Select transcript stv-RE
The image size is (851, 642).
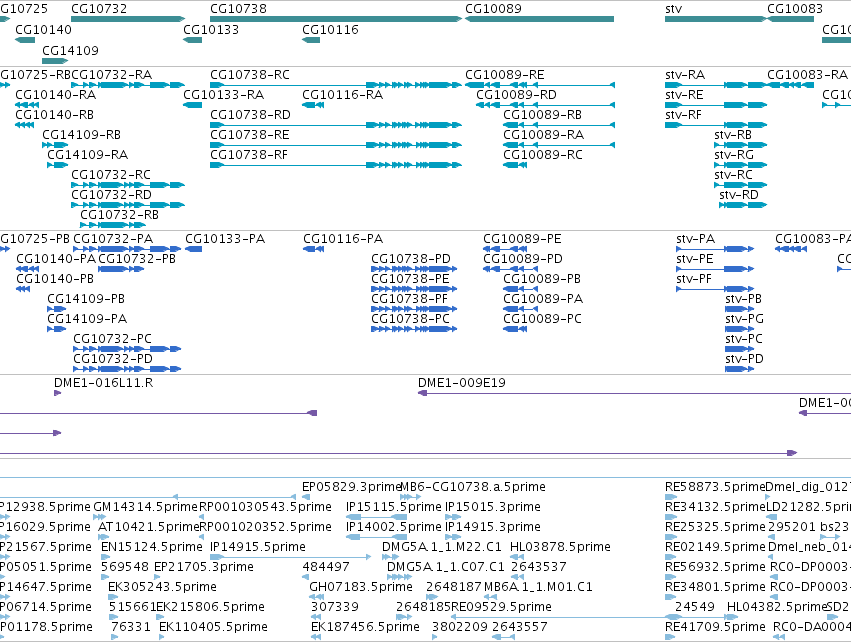pos(684,94)
